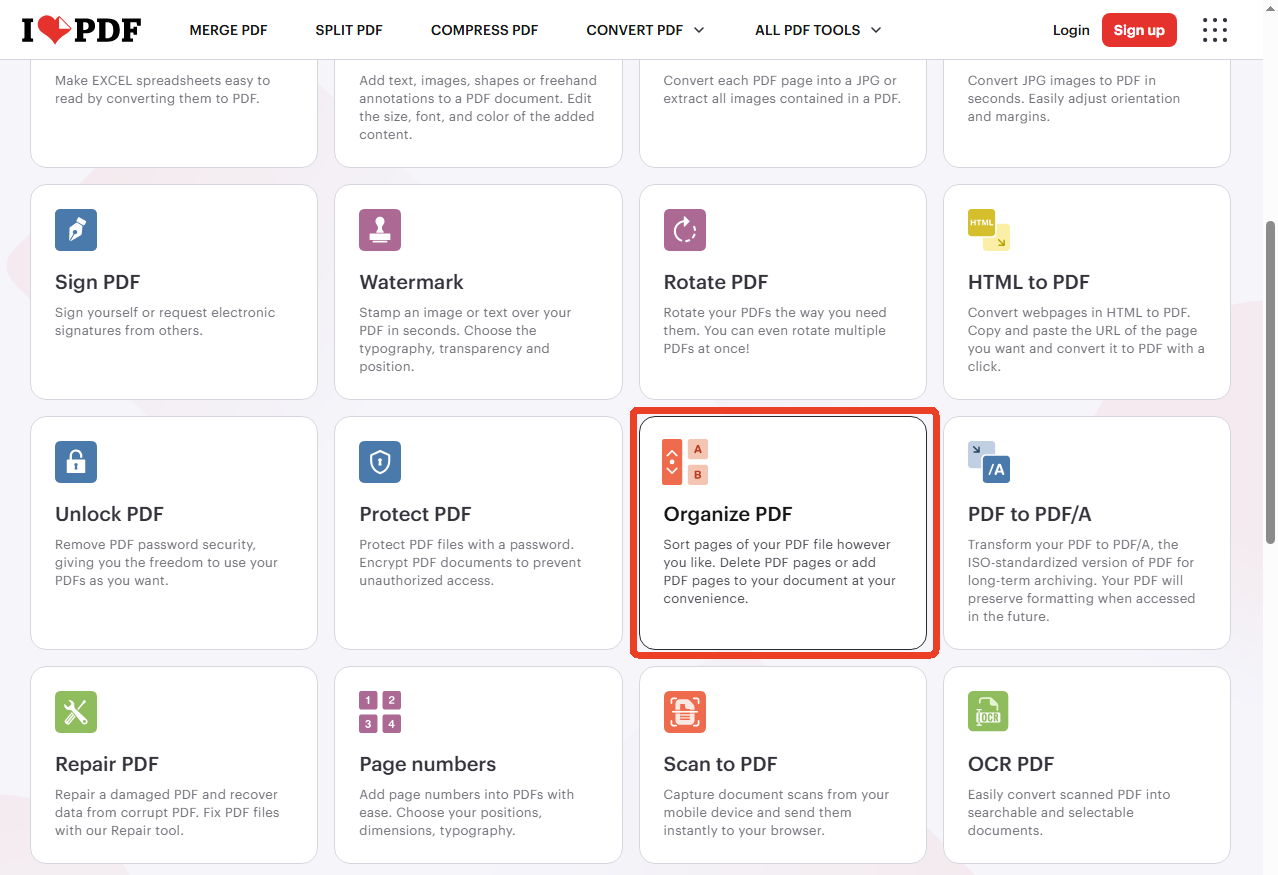Click the 'Capture document scans' description
The width and height of the screenshot is (1278, 875).
[x=777, y=812]
